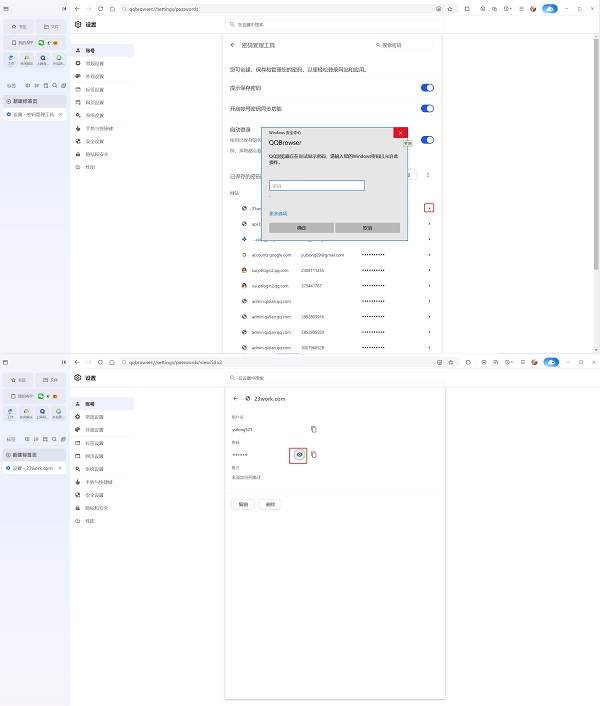Show the 23work.com password with eye icon
The height and width of the screenshot is (706, 600).
[x=298, y=454]
